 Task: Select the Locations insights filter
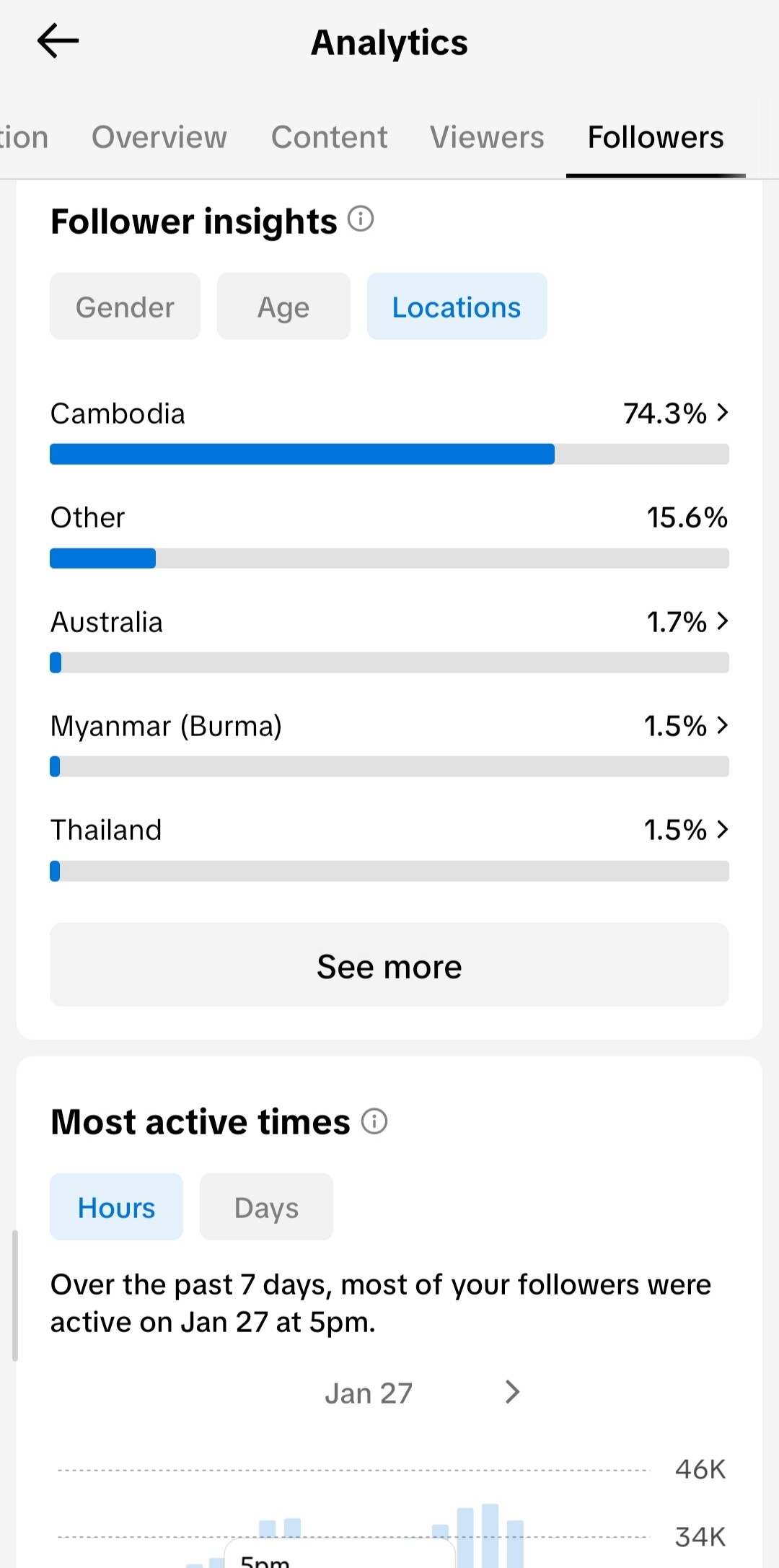(457, 307)
